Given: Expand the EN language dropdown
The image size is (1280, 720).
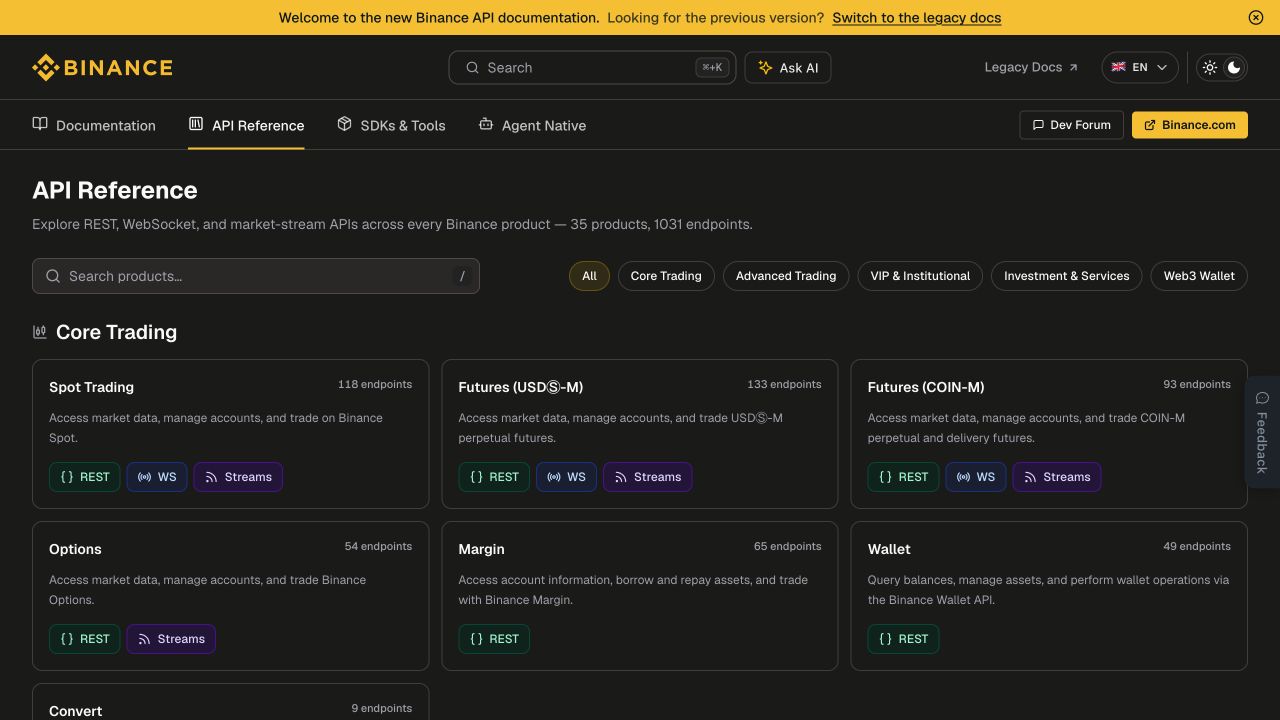Looking at the screenshot, I should click(1139, 67).
